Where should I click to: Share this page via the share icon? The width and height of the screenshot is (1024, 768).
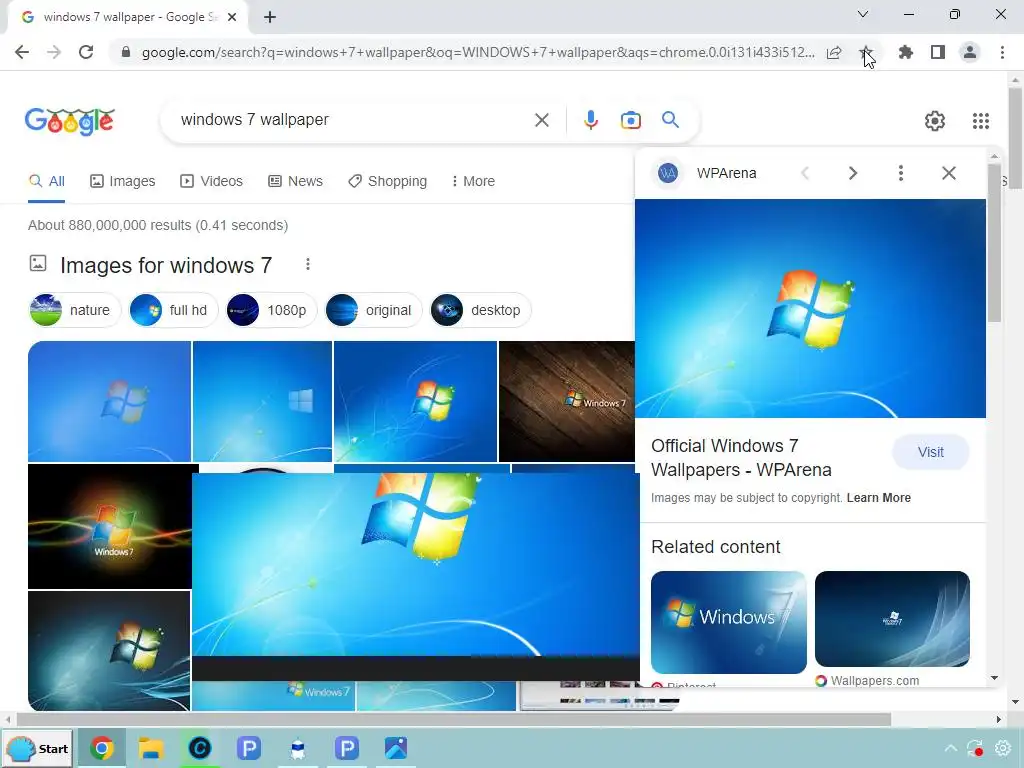click(834, 52)
